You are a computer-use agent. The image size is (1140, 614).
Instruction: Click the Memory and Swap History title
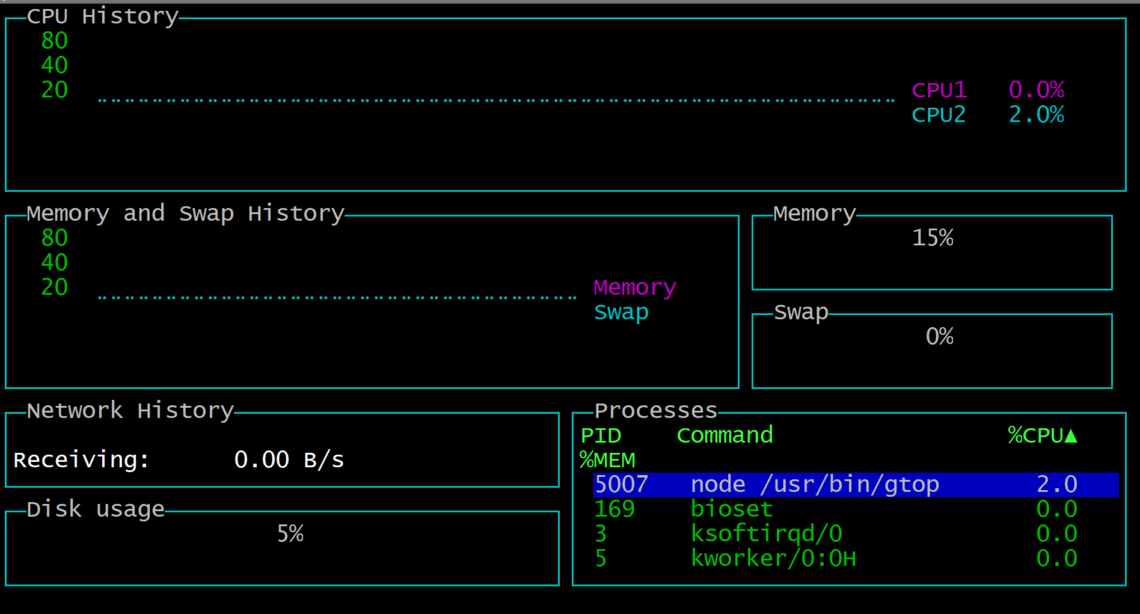tap(185, 213)
